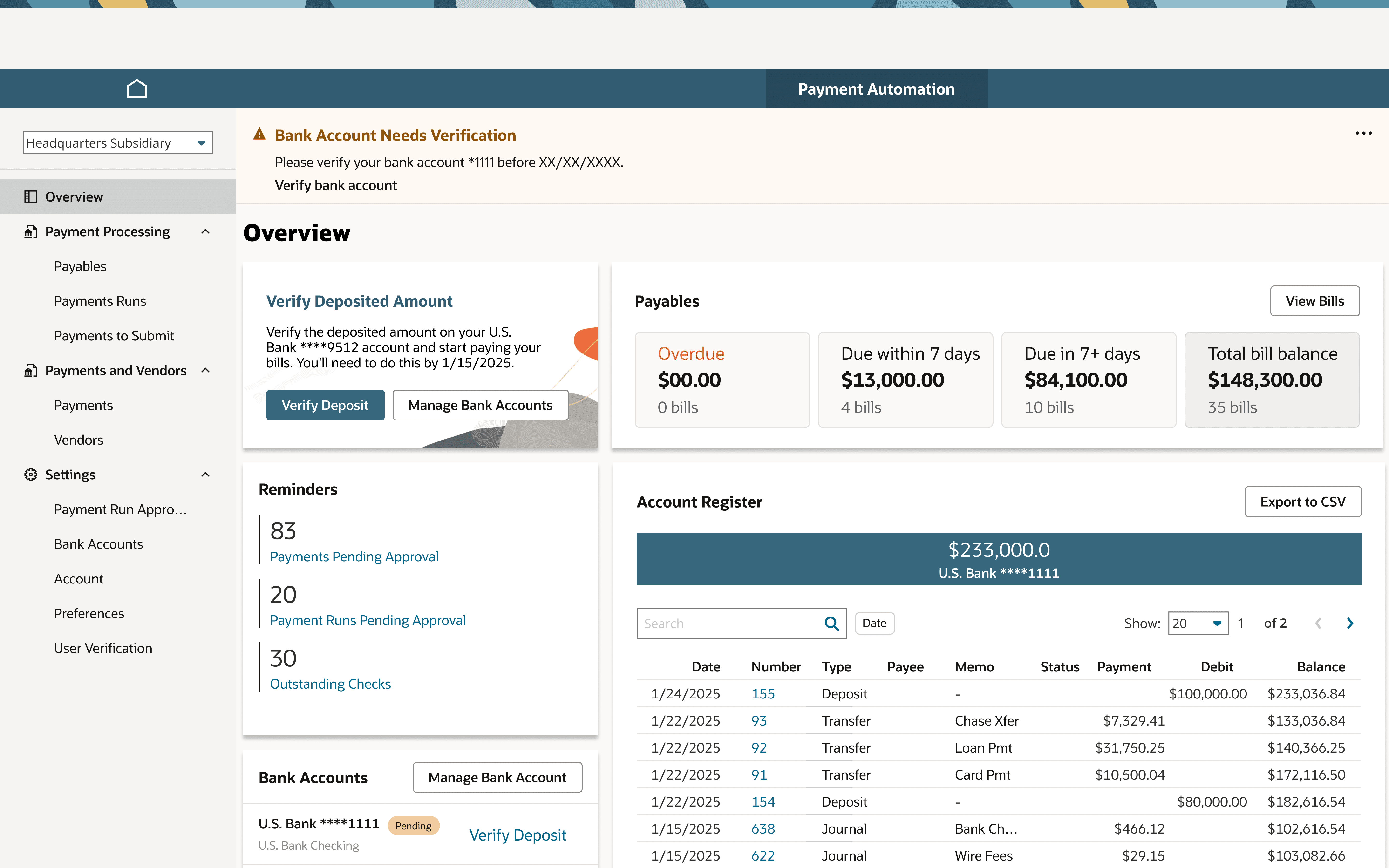Viewport: 1389px width, 868px height.
Task: Go to the next page of the register
Action: (x=1350, y=624)
